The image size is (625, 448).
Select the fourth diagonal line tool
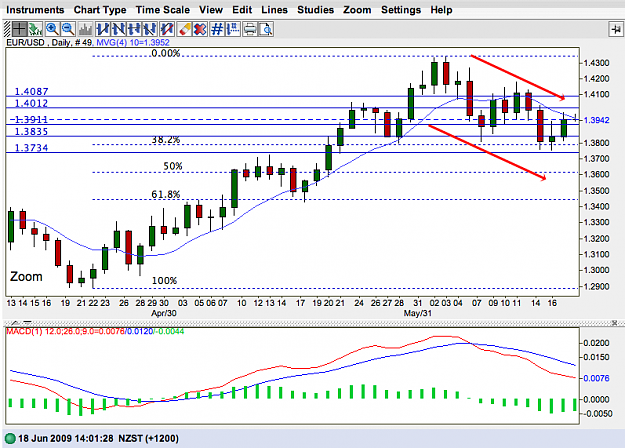coord(150,29)
